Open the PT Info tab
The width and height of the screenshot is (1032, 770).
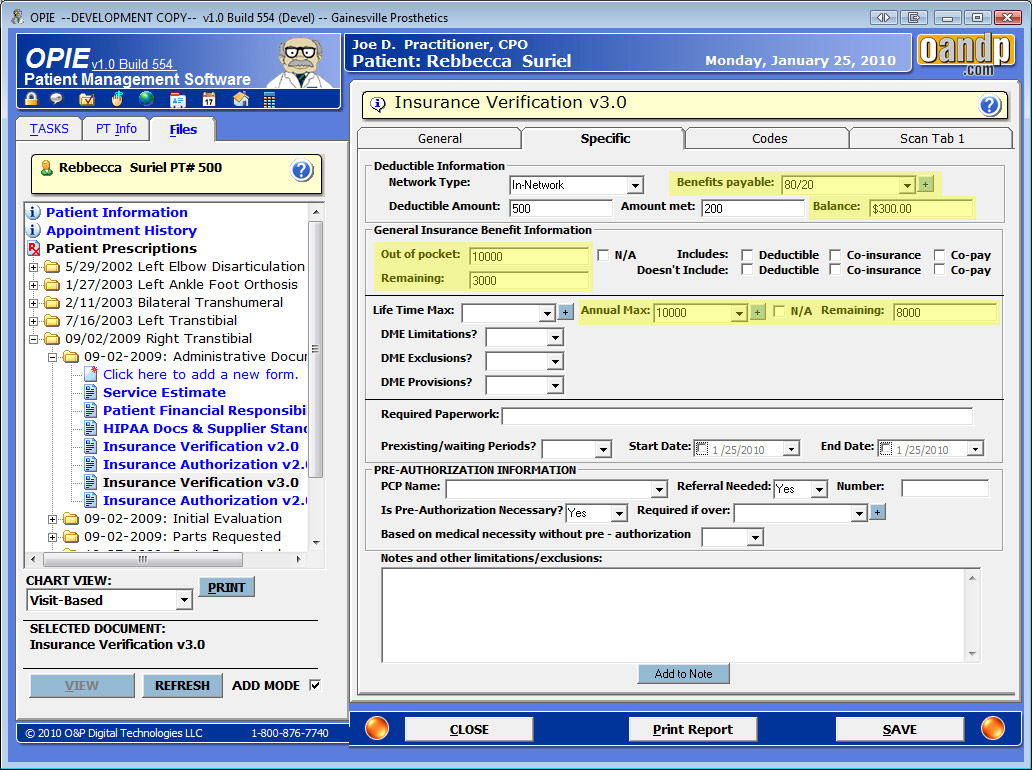click(x=116, y=128)
